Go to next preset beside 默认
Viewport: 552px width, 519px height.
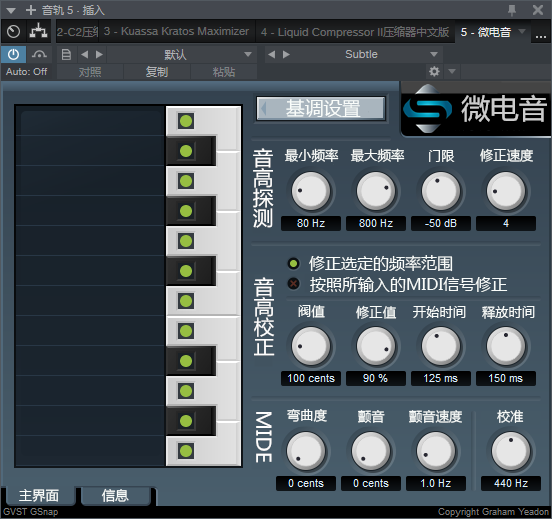click(x=99, y=55)
